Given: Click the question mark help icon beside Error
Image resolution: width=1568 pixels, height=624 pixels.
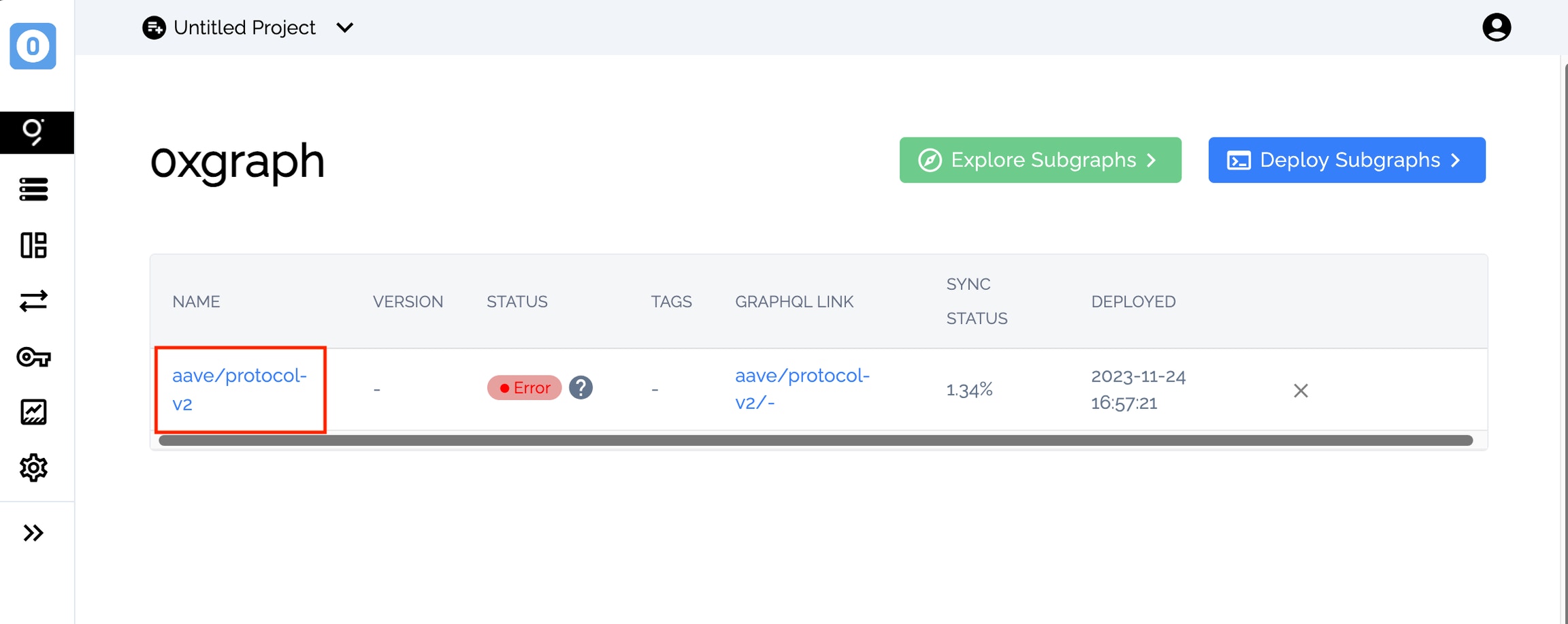Looking at the screenshot, I should click(x=581, y=388).
